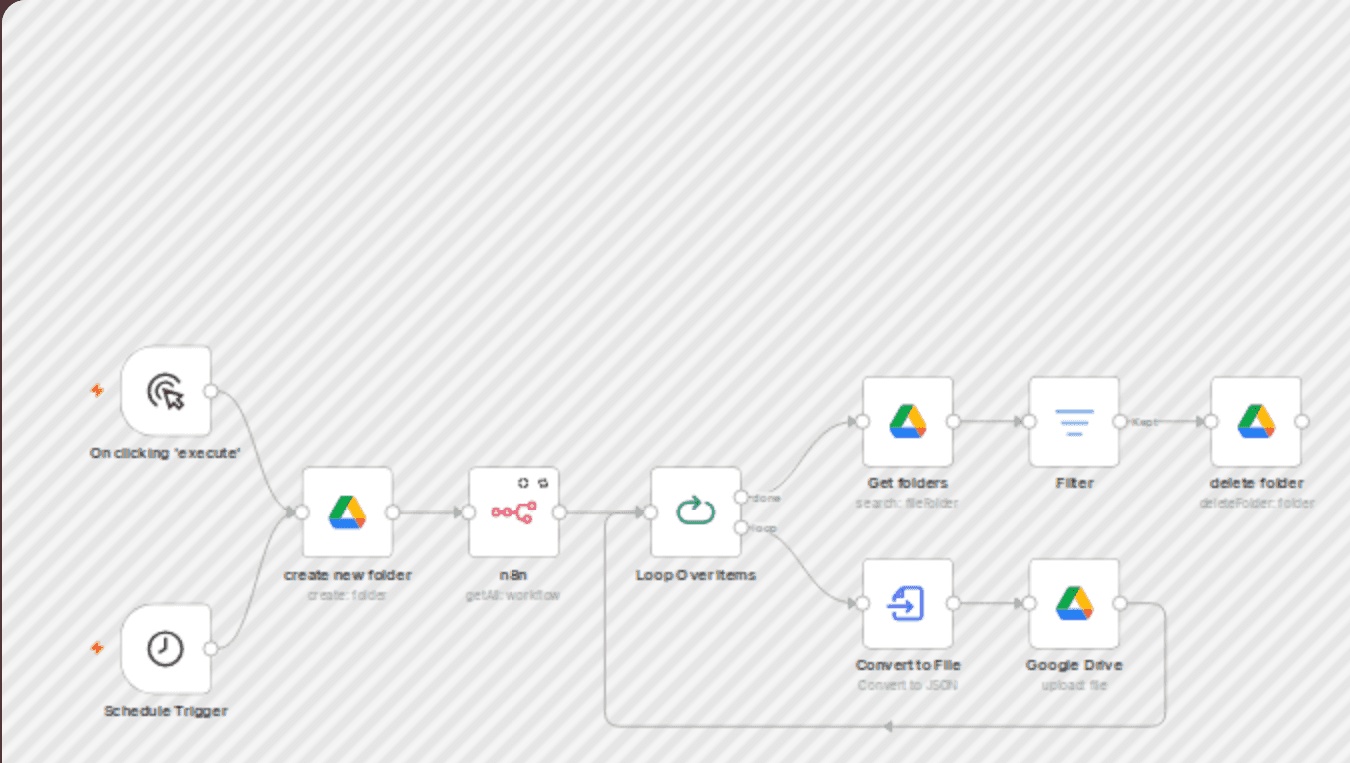Screen dimensions: 1350x763
Task: Click the Get folders output handle
Action: [953, 421]
